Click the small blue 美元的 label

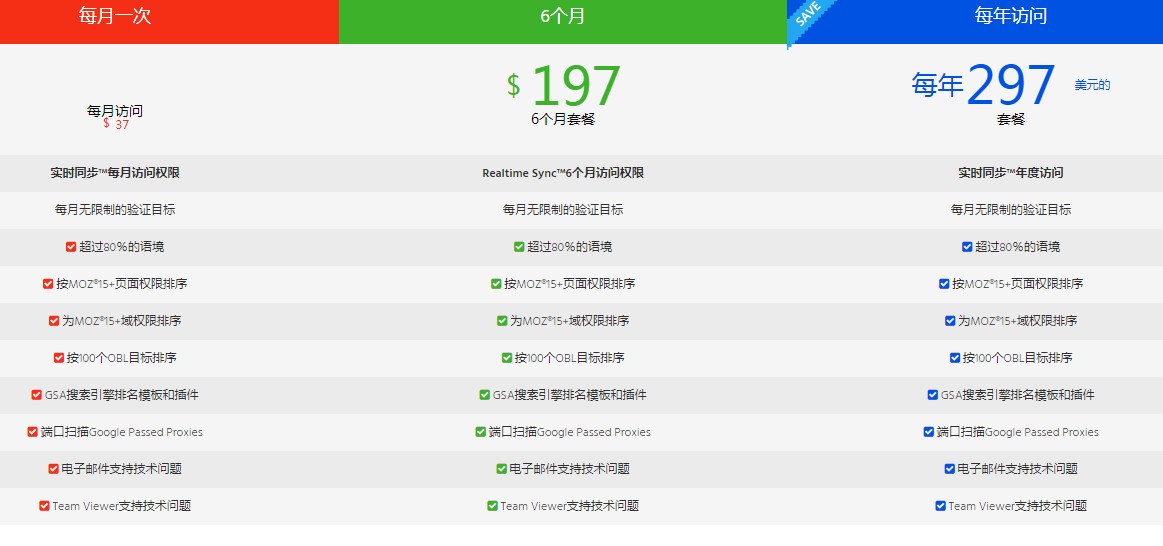(1093, 85)
